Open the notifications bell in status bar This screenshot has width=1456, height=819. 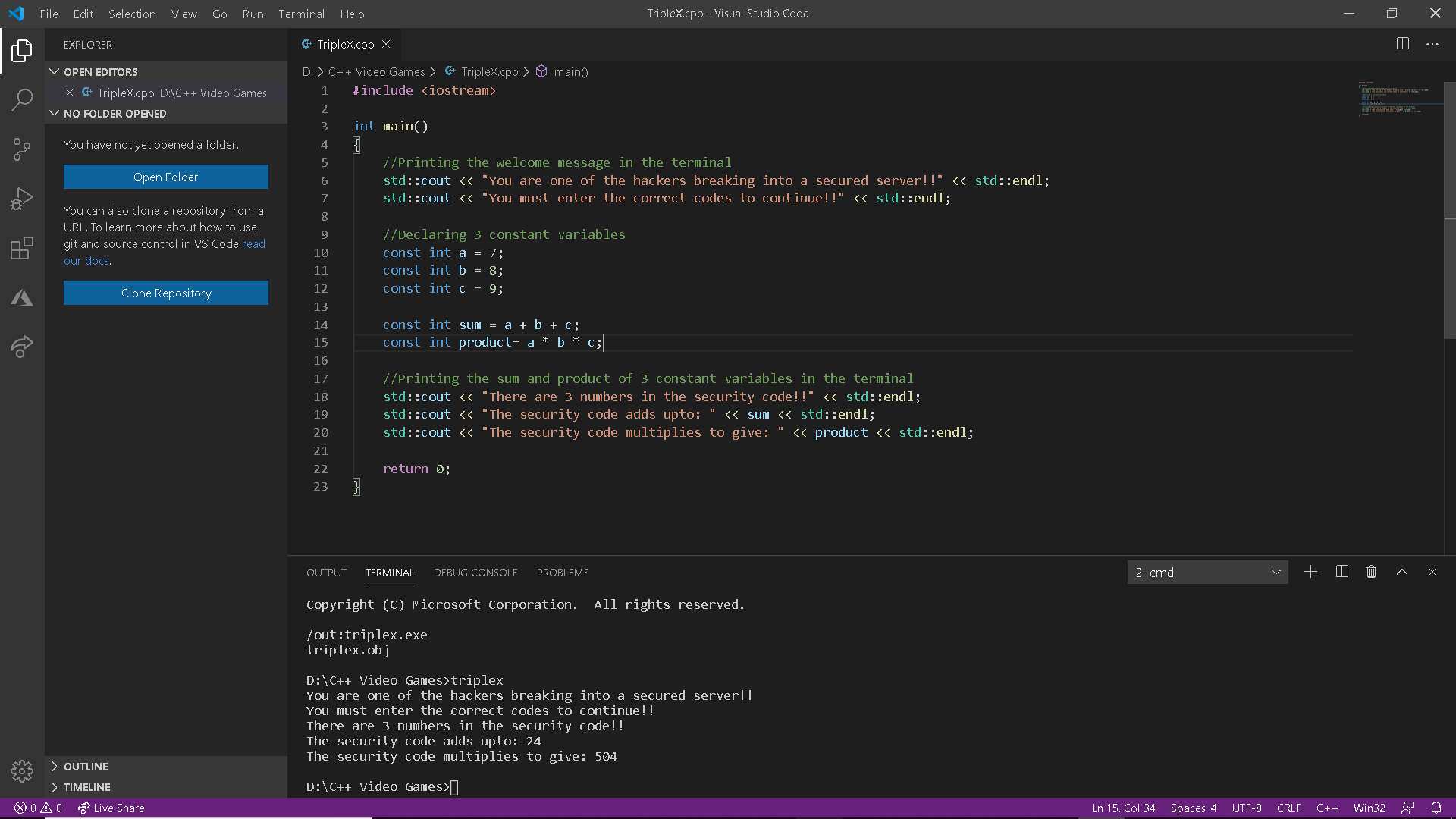(1438, 808)
